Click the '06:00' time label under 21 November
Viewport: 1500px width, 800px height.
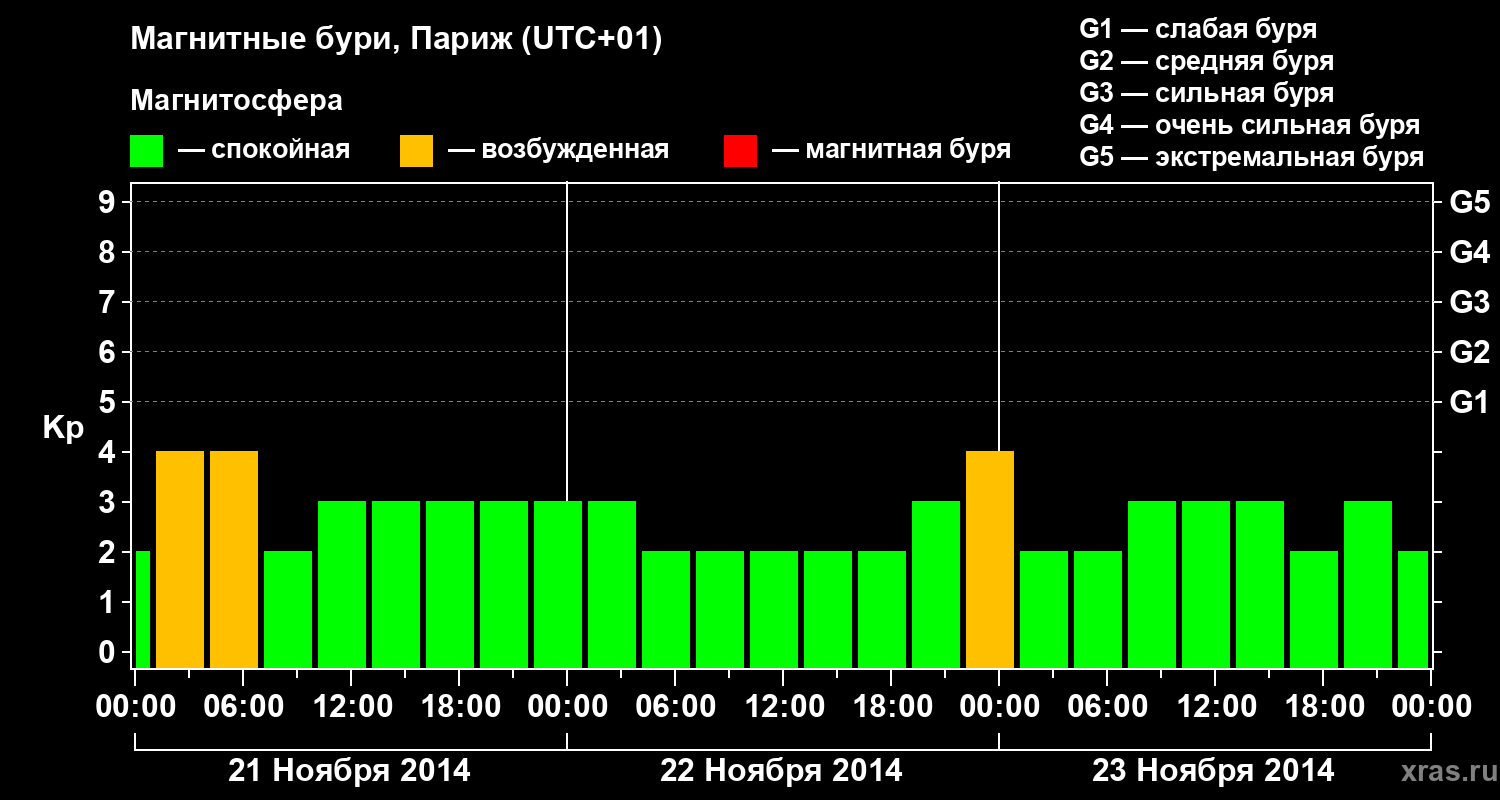pos(243,707)
